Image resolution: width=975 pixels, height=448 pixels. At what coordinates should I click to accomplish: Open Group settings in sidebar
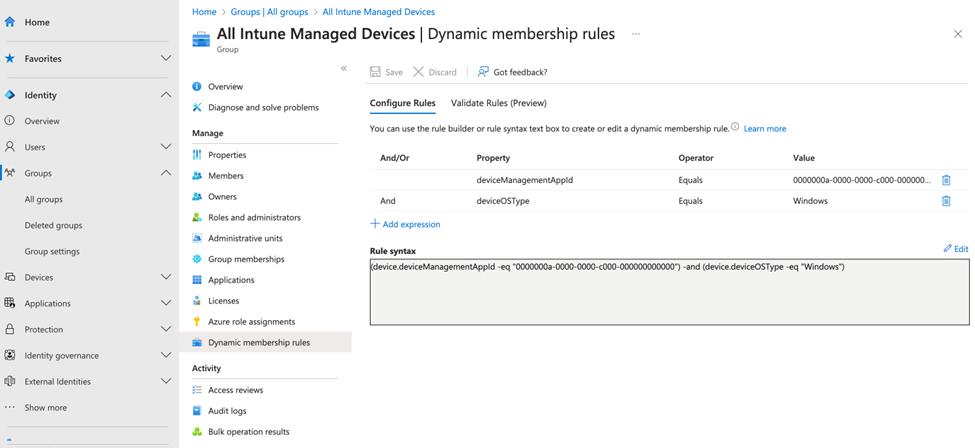52,251
